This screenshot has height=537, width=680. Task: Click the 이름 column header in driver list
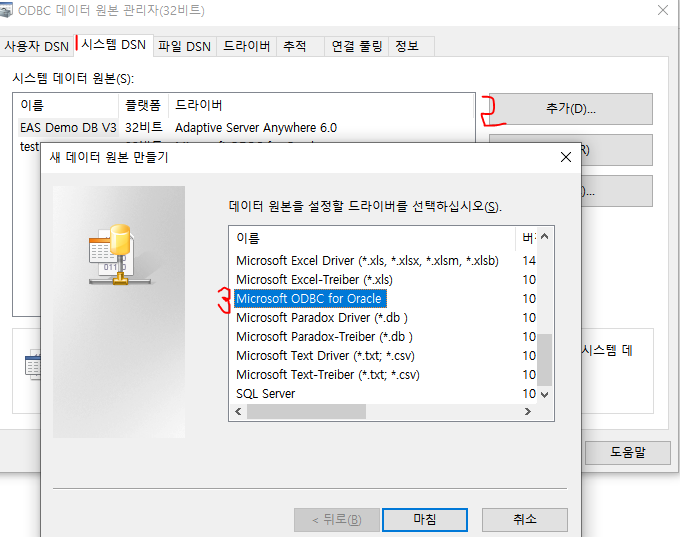(372, 239)
